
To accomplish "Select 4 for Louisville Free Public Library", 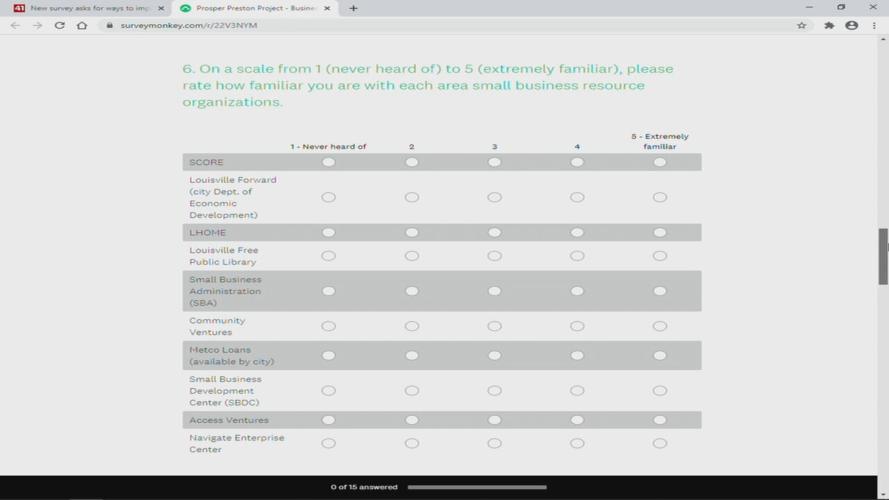I will (x=577, y=256).
